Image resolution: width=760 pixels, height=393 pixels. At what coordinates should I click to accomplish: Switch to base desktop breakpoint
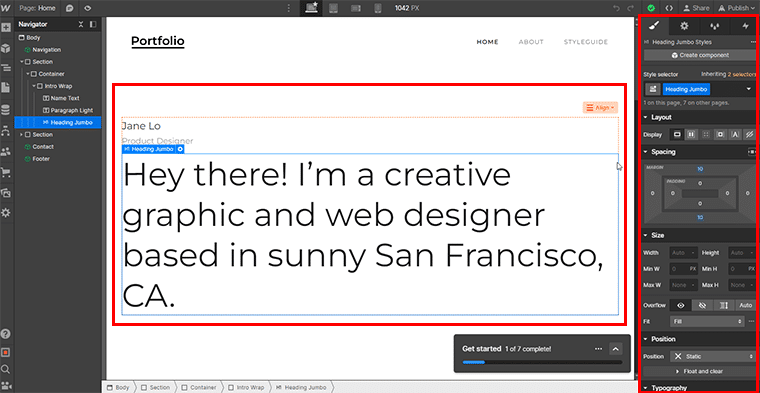click(x=311, y=8)
